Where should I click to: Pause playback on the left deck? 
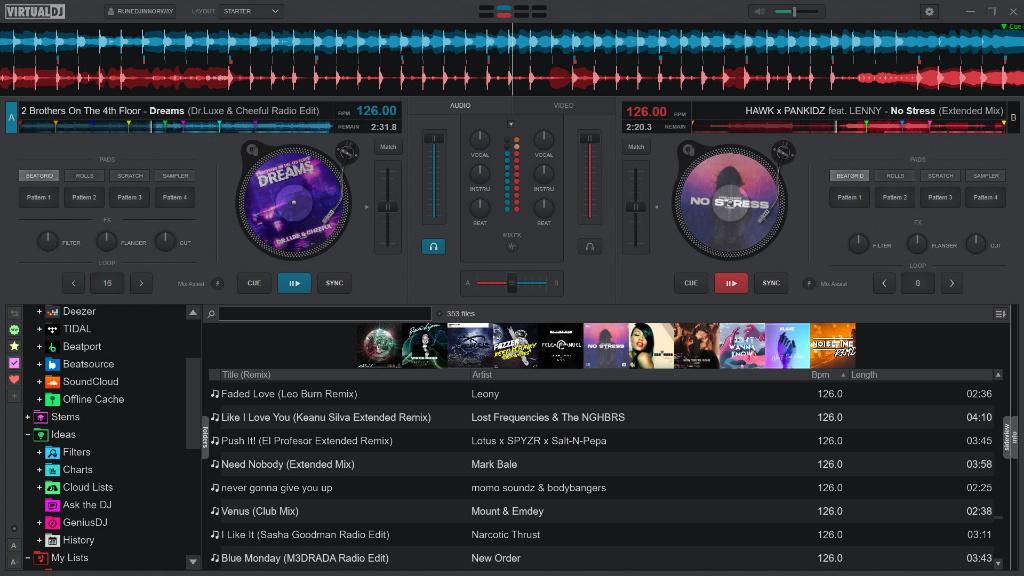click(295, 283)
